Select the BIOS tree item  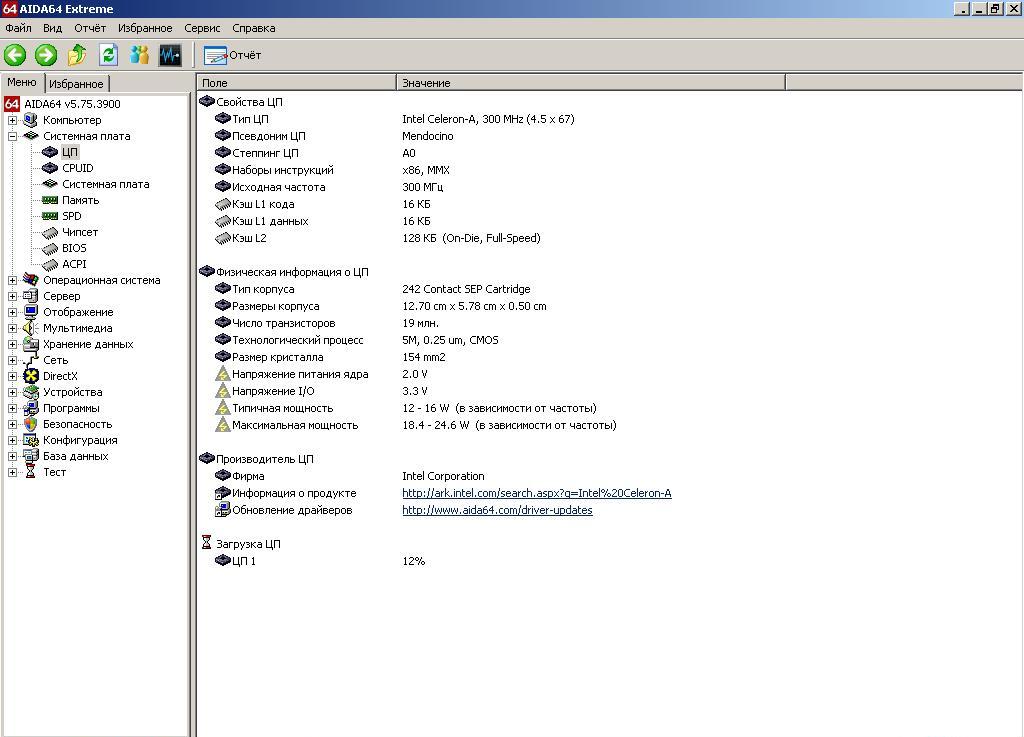74,248
